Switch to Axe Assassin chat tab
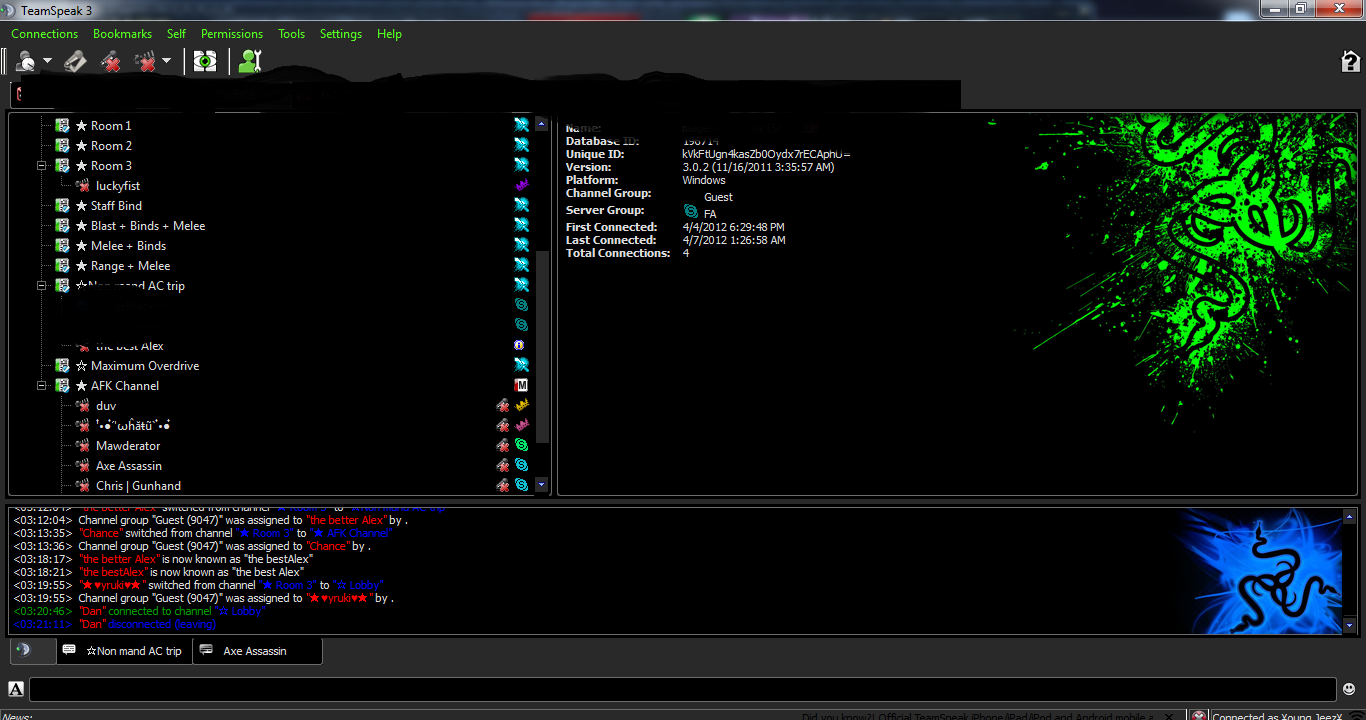This screenshot has width=1366, height=720. coord(257,651)
